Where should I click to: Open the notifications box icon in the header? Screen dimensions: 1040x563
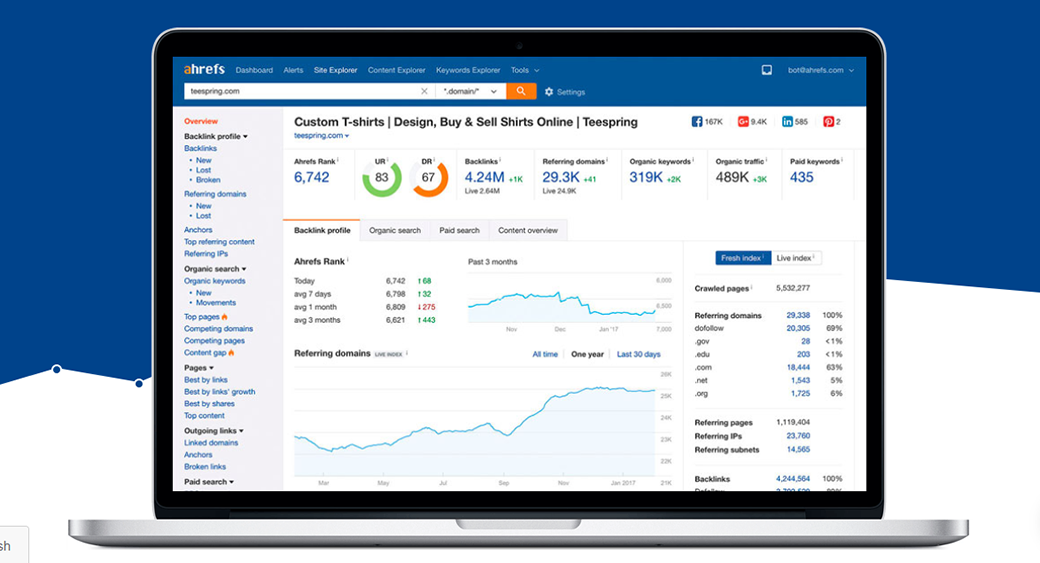[x=767, y=70]
